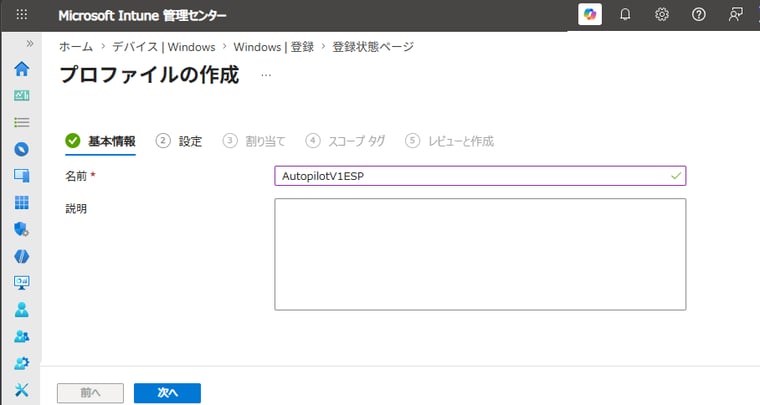Click the Windows | 登録 breadcrumb
Image resolution: width=760 pixels, height=405 pixels.
point(273,47)
